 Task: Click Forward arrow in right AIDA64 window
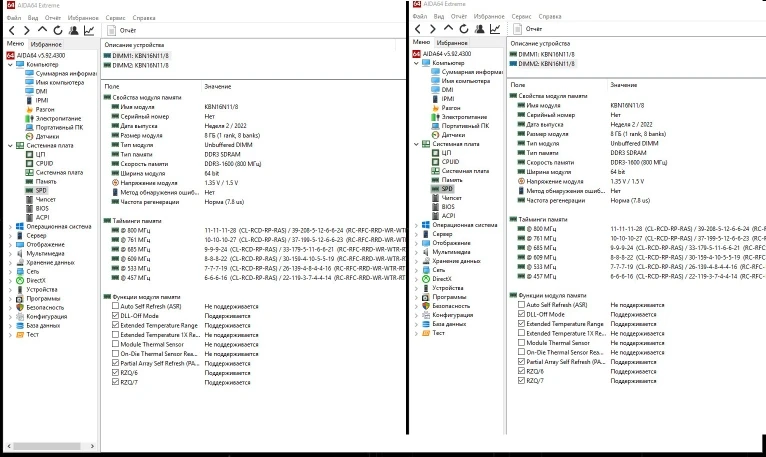pyautogui.click(x=433, y=29)
